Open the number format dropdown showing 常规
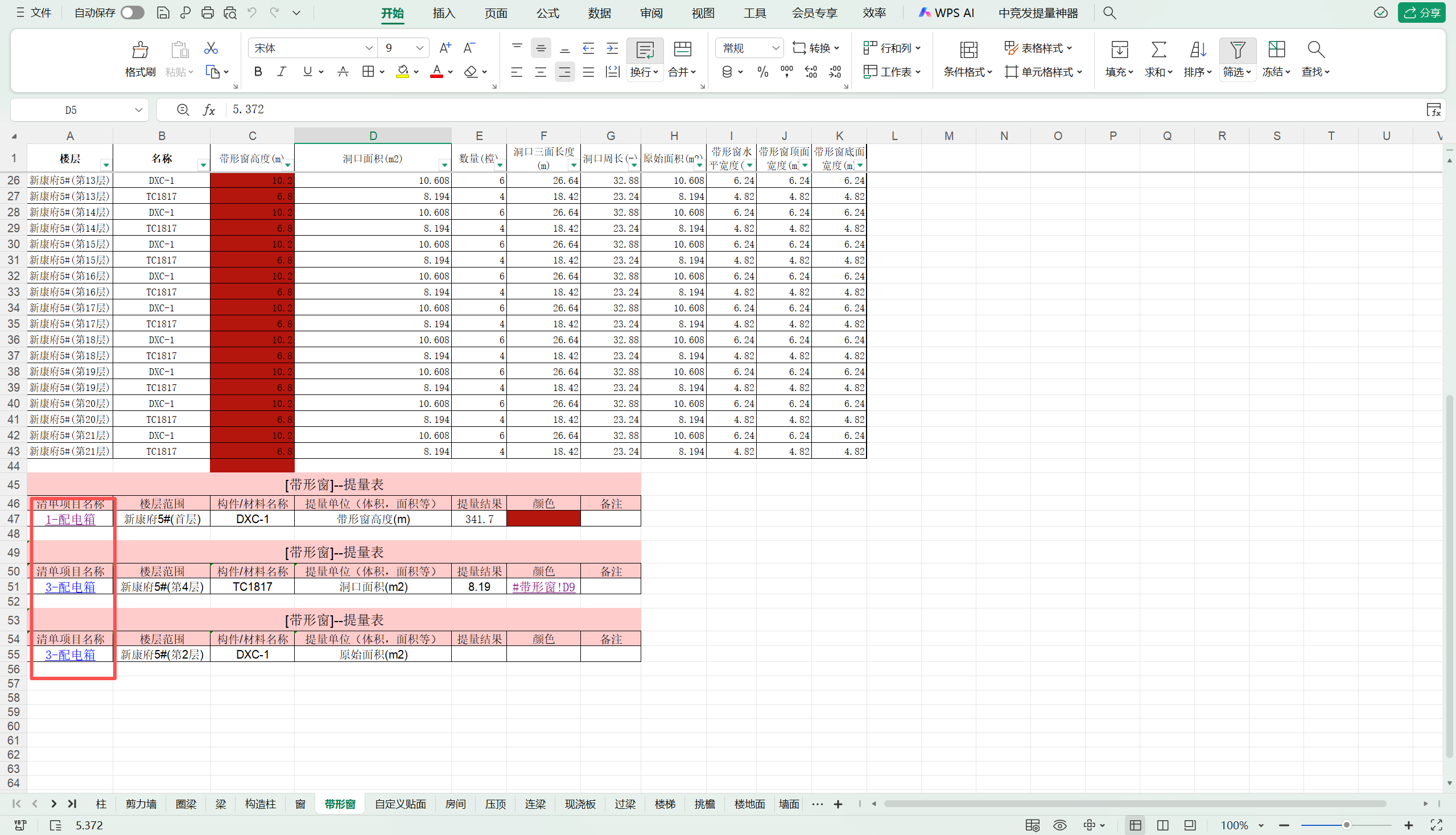1456x835 pixels. (x=775, y=48)
